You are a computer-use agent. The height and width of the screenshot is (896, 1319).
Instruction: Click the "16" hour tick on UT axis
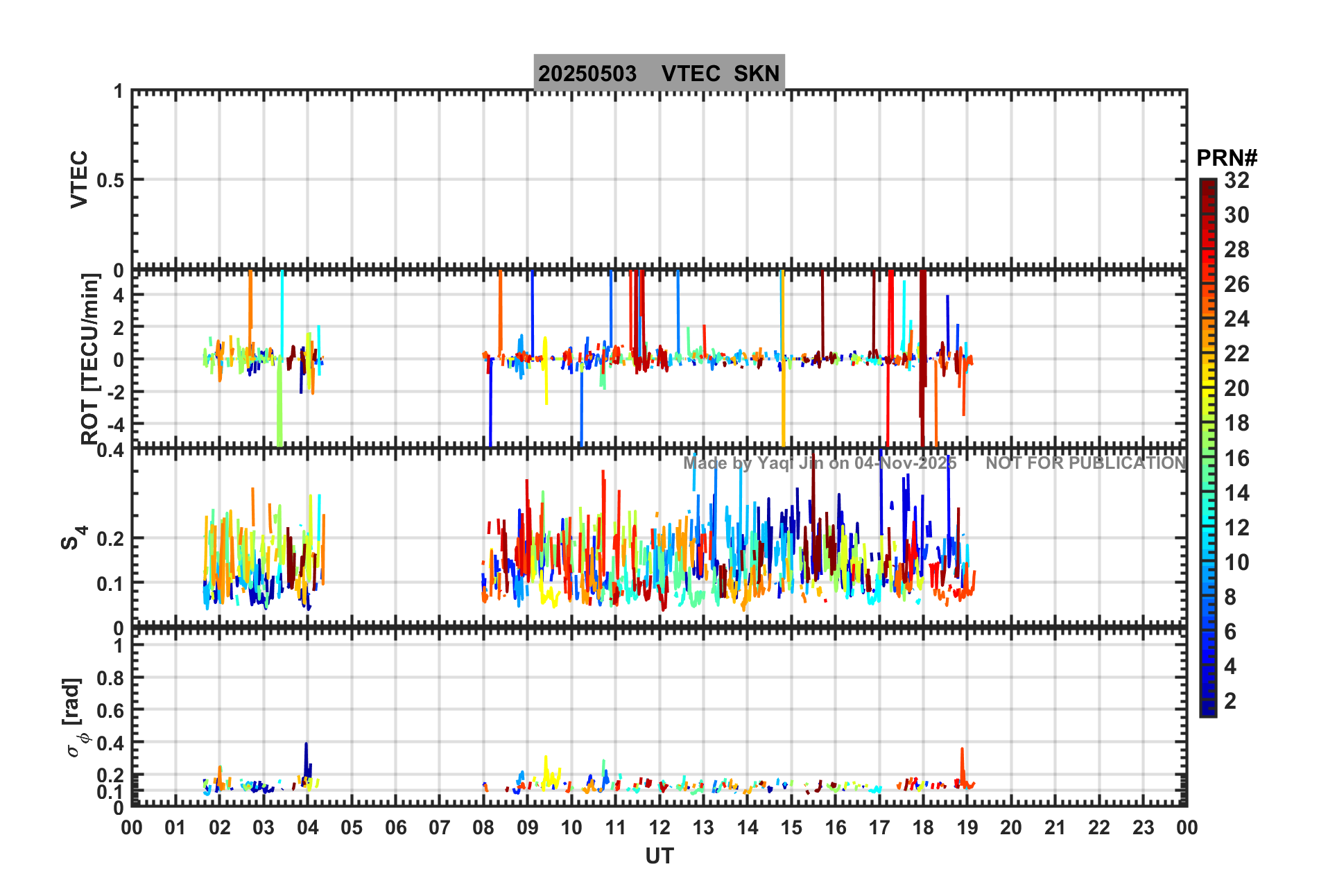836,827
